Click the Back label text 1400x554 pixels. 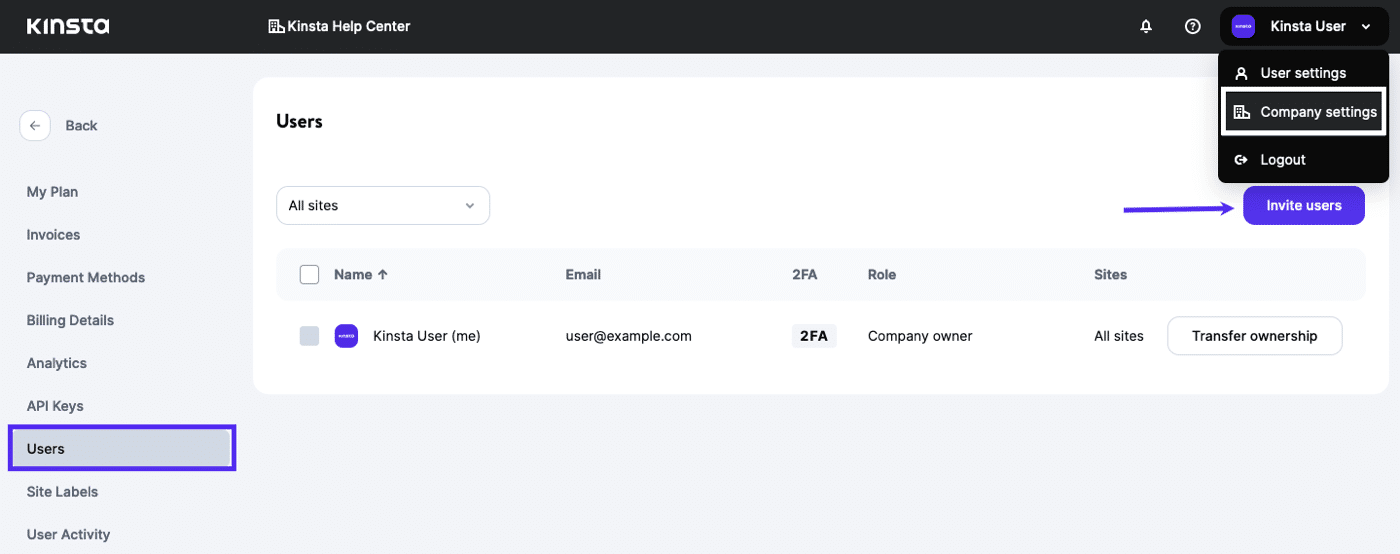81,125
